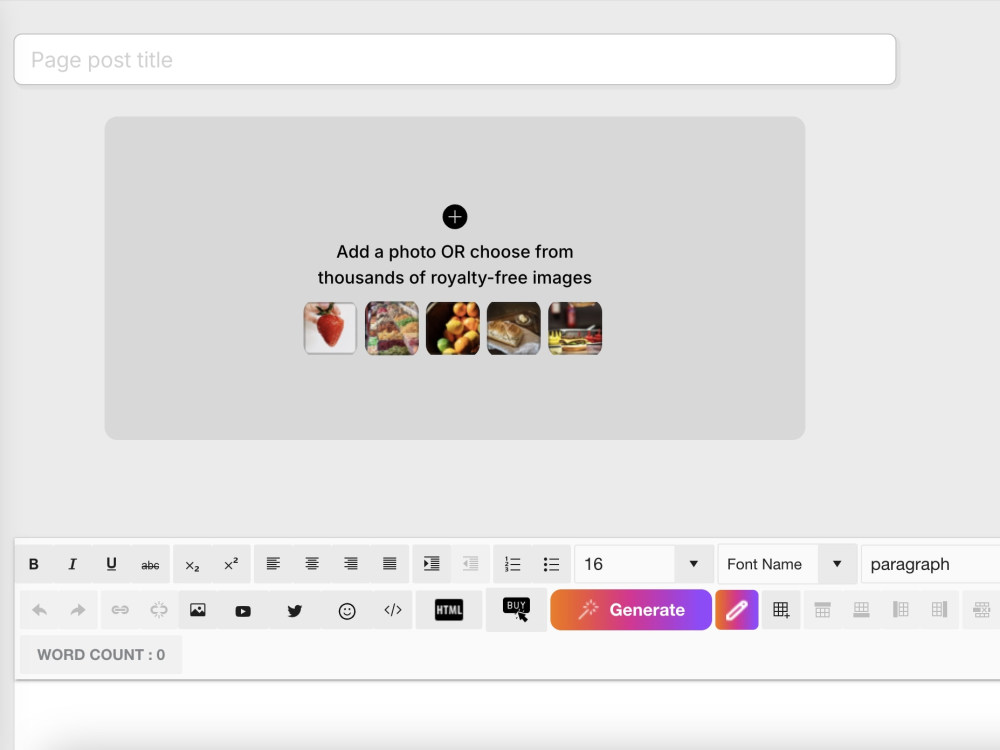Screen dimensions: 1000x750
Task: Click inside the editor text area
Action: 508,714
